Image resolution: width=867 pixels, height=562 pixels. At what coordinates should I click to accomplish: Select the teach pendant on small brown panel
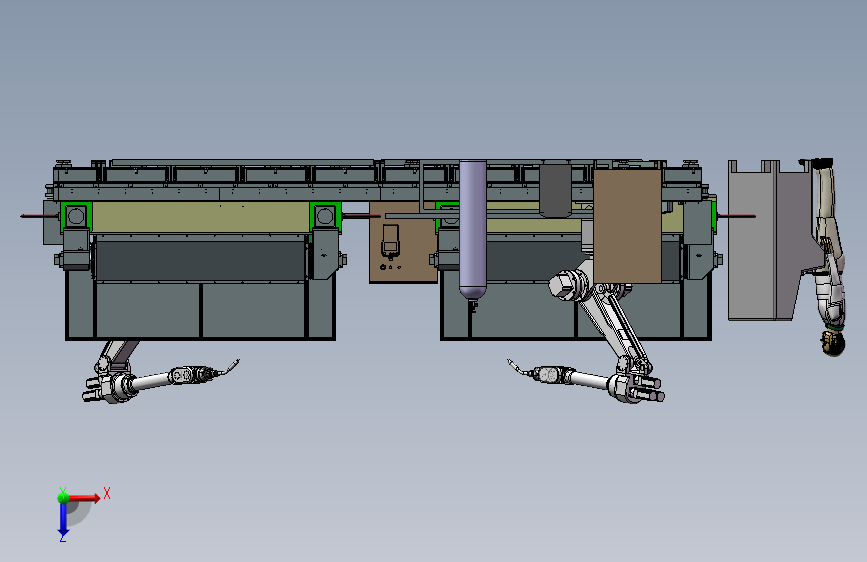tap(390, 241)
